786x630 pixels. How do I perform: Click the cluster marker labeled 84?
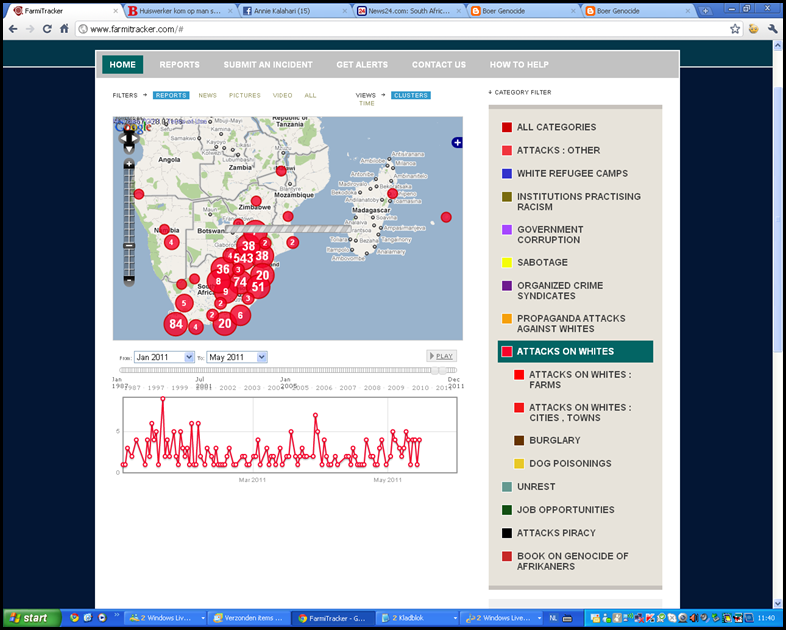click(x=176, y=323)
